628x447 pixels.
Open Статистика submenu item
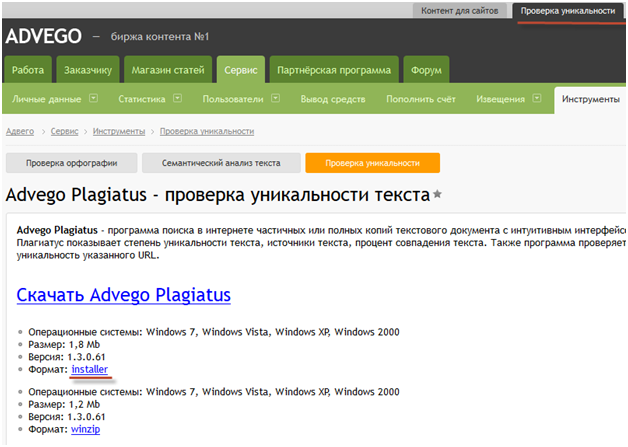tap(142, 99)
